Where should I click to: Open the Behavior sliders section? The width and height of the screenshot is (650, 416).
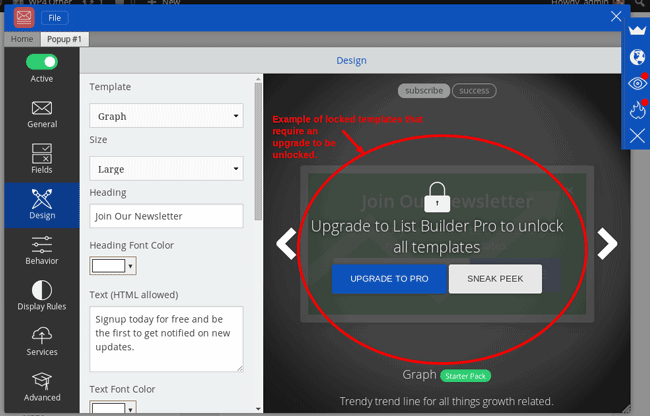[x=42, y=250]
